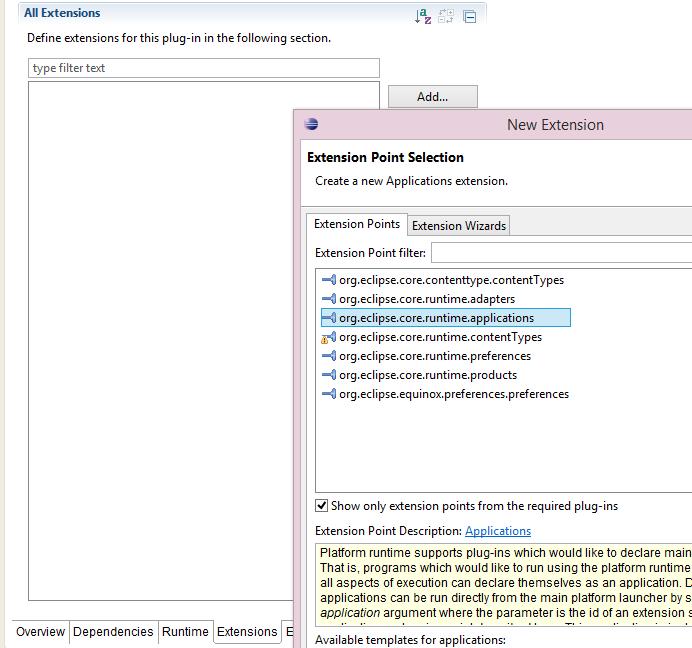Click icon beside org.eclipse.equinox.preferences.preferences

pyautogui.click(x=329, y=394)
